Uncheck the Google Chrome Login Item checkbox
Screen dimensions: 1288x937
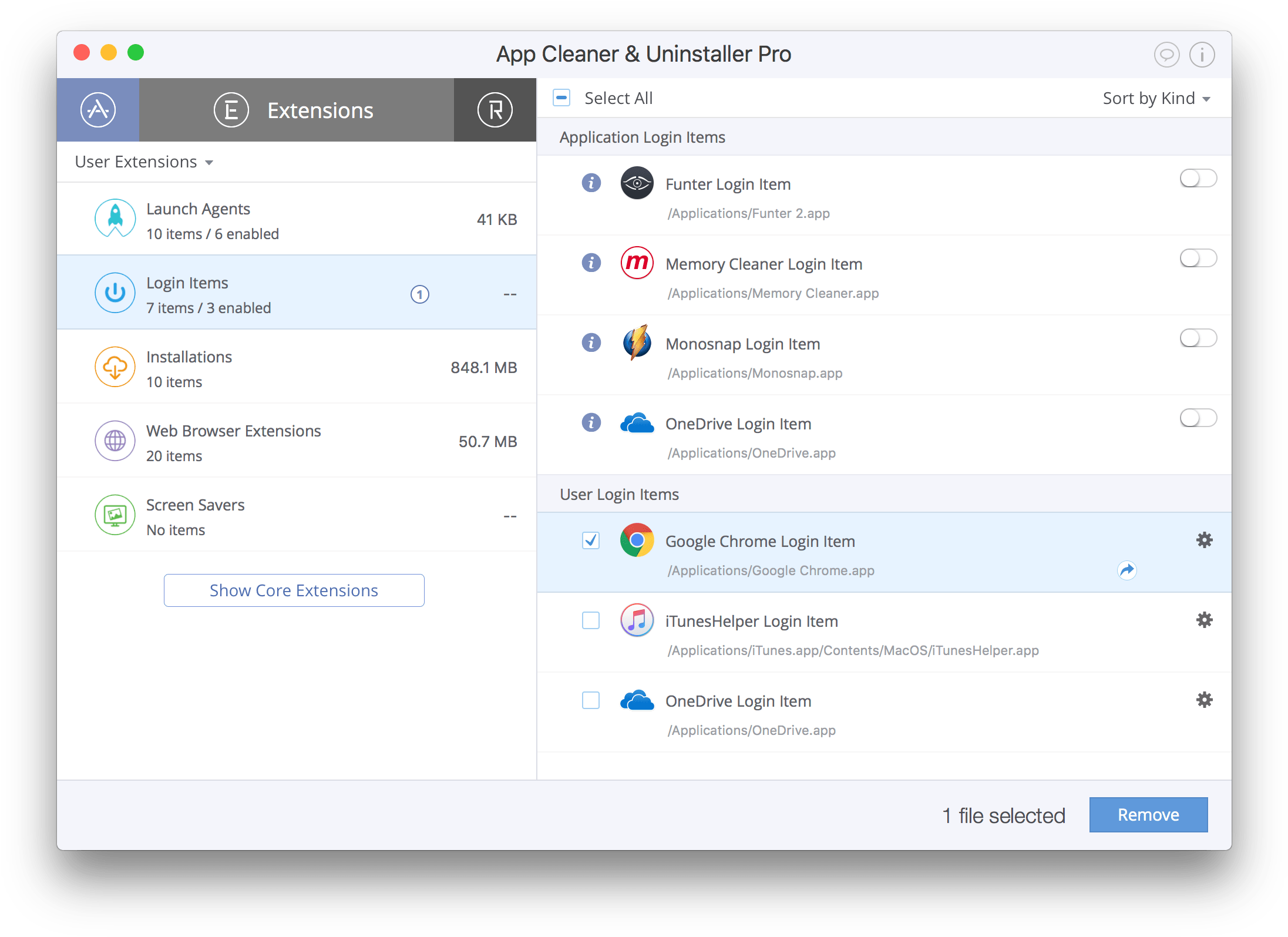tap(591, 540)
